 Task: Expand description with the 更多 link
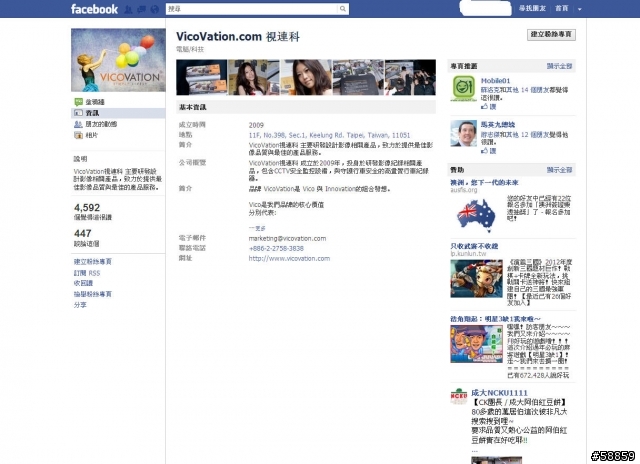257,229
